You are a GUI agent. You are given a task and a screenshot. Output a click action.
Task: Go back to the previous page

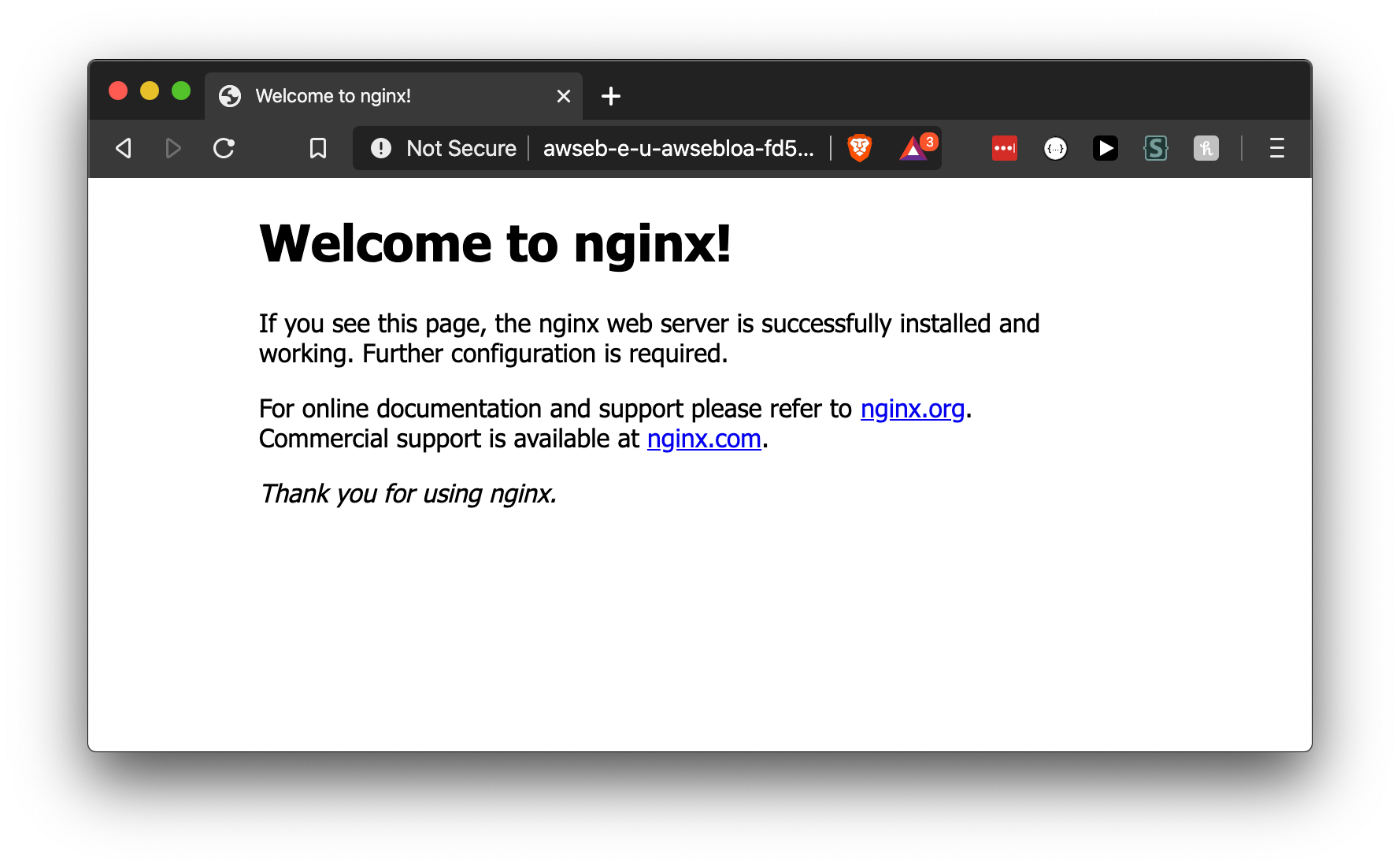pos(124,148)
